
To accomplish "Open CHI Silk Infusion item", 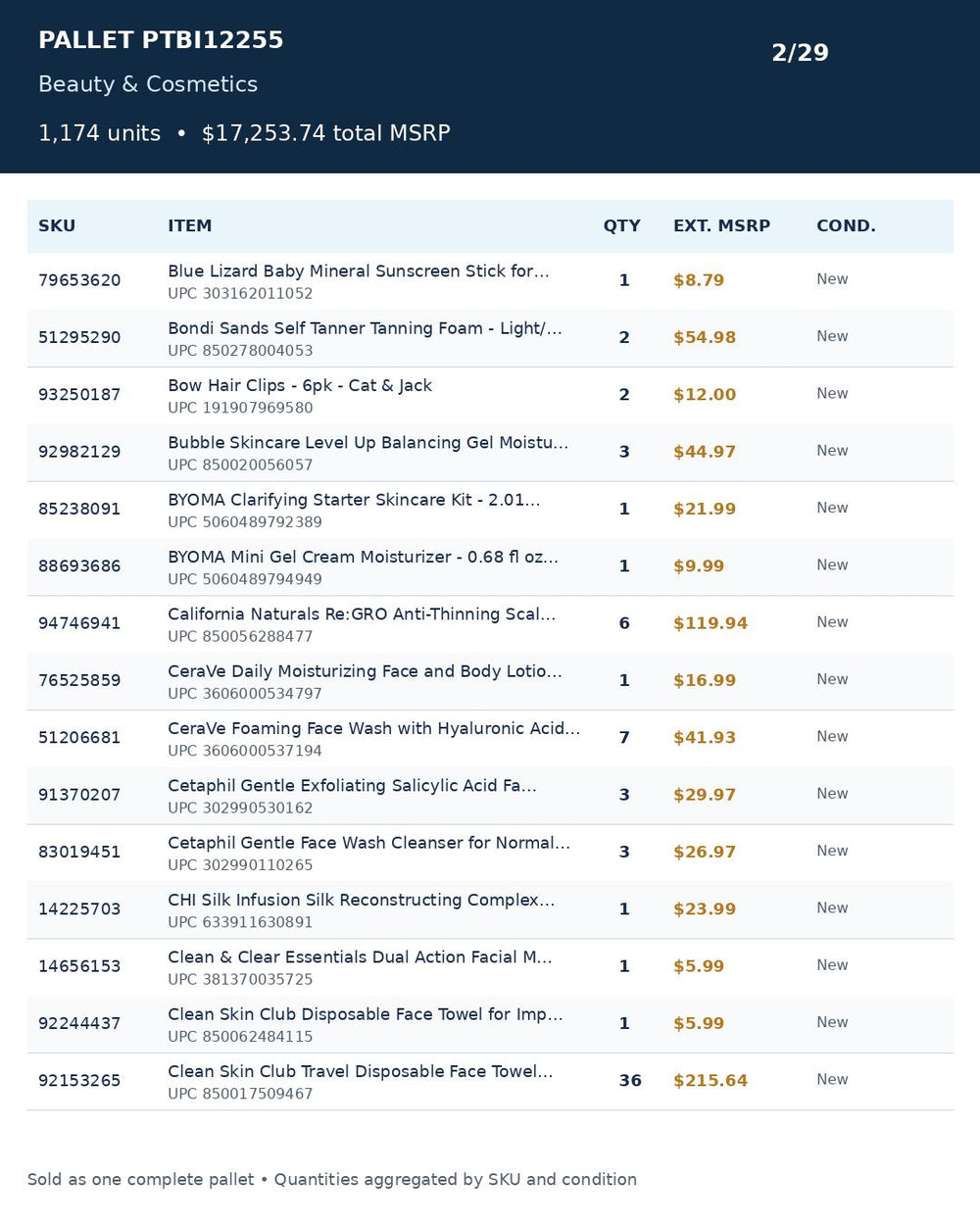I will click(x=362, y=901).
